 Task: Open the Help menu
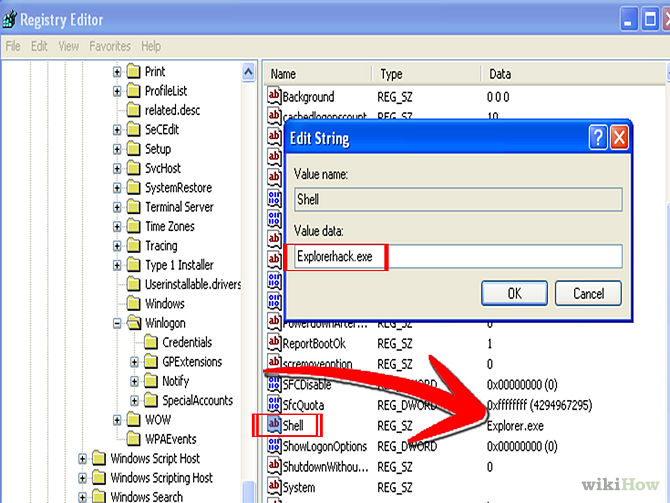pyautogui.click(x=151, y=46)
